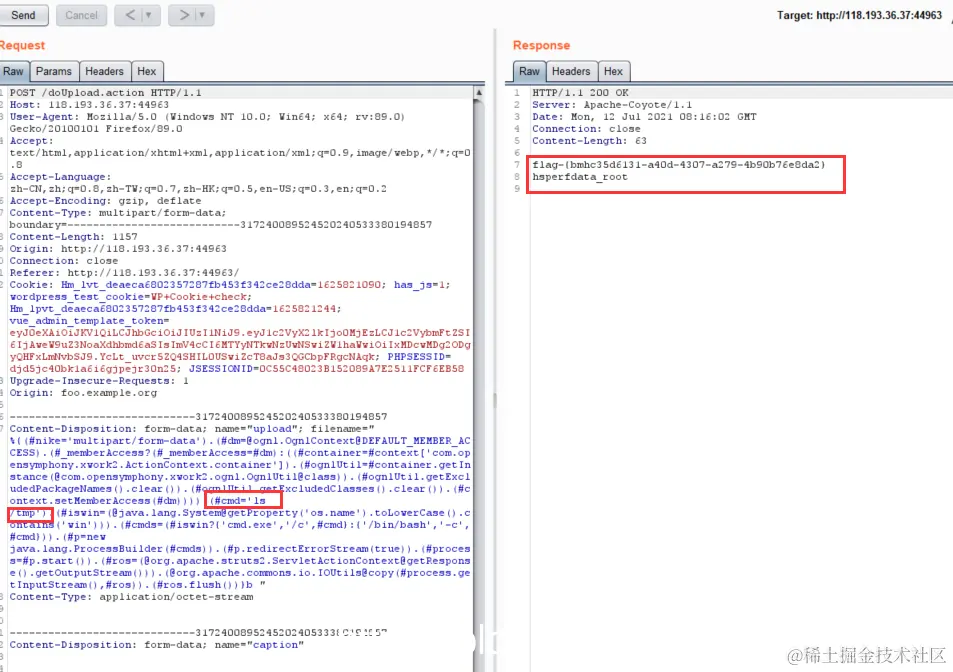Click the flag- string in the response

click(x=678, y=165)
